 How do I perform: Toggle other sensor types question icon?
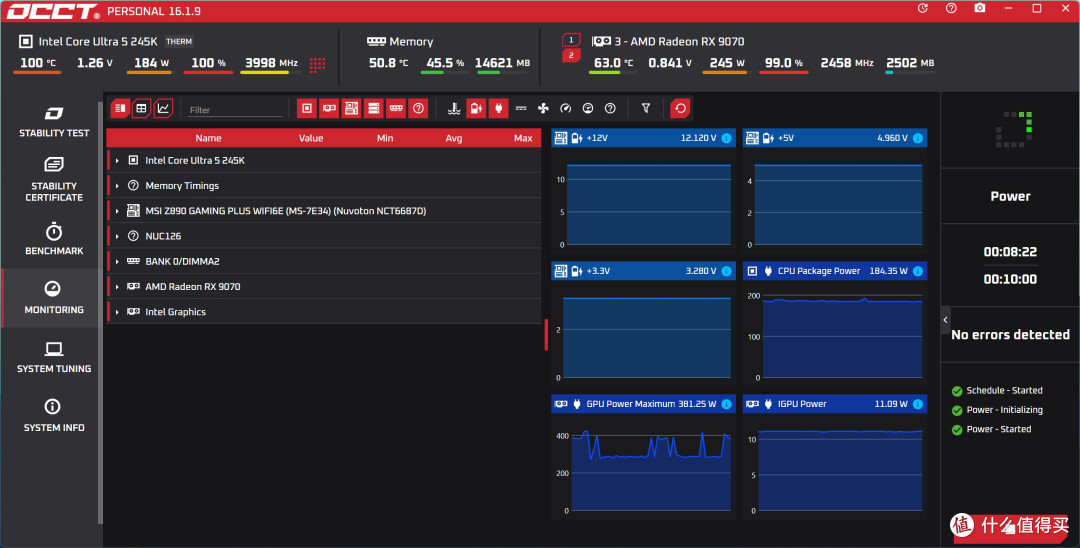point(610,108)
